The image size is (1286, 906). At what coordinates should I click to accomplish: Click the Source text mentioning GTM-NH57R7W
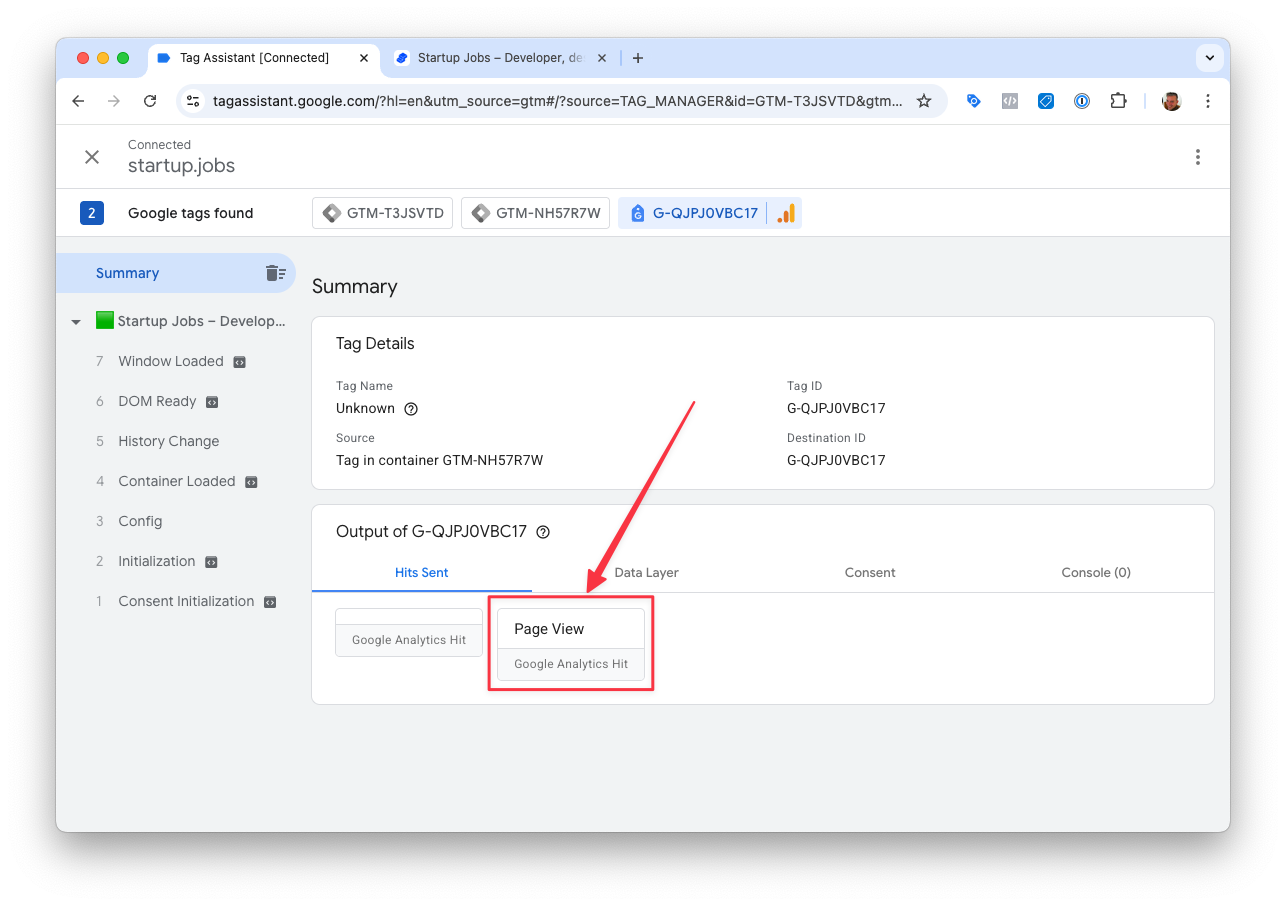click(x=439, y=460)
